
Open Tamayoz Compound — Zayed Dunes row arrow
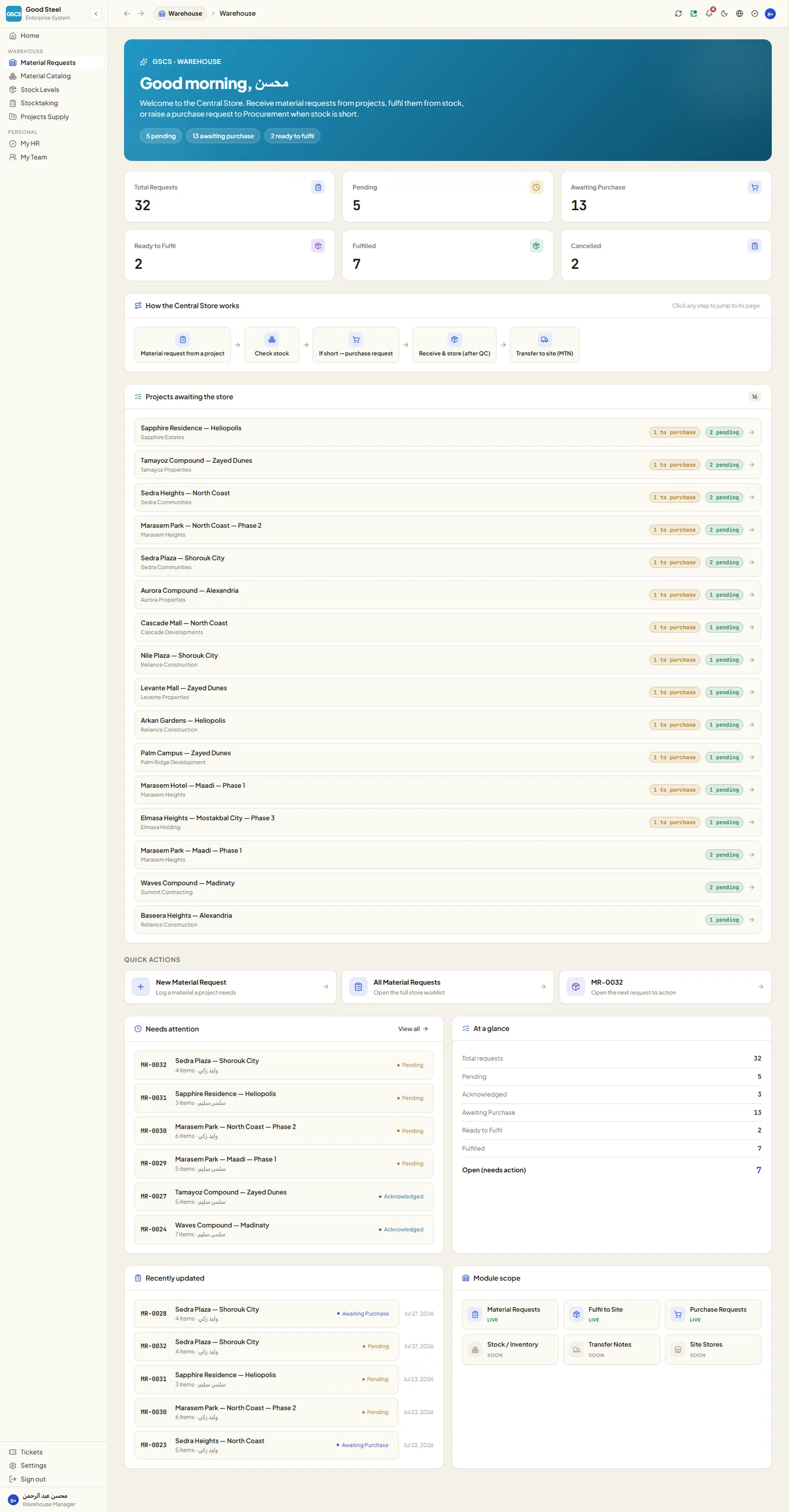(x=752, y=465)
